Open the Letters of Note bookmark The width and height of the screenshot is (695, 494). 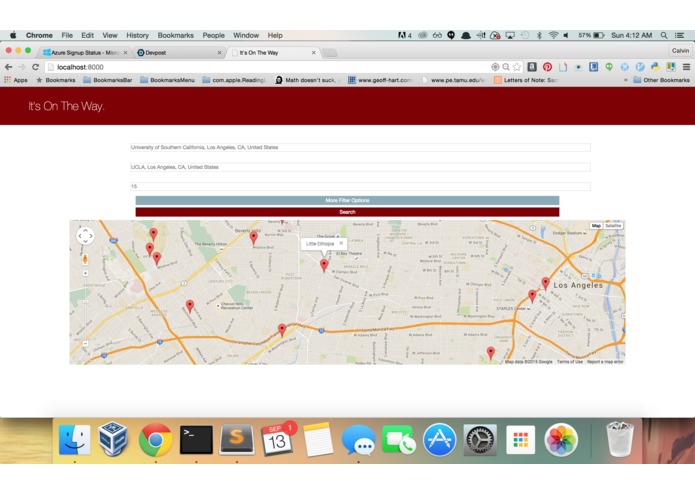[x=526, y=80]
